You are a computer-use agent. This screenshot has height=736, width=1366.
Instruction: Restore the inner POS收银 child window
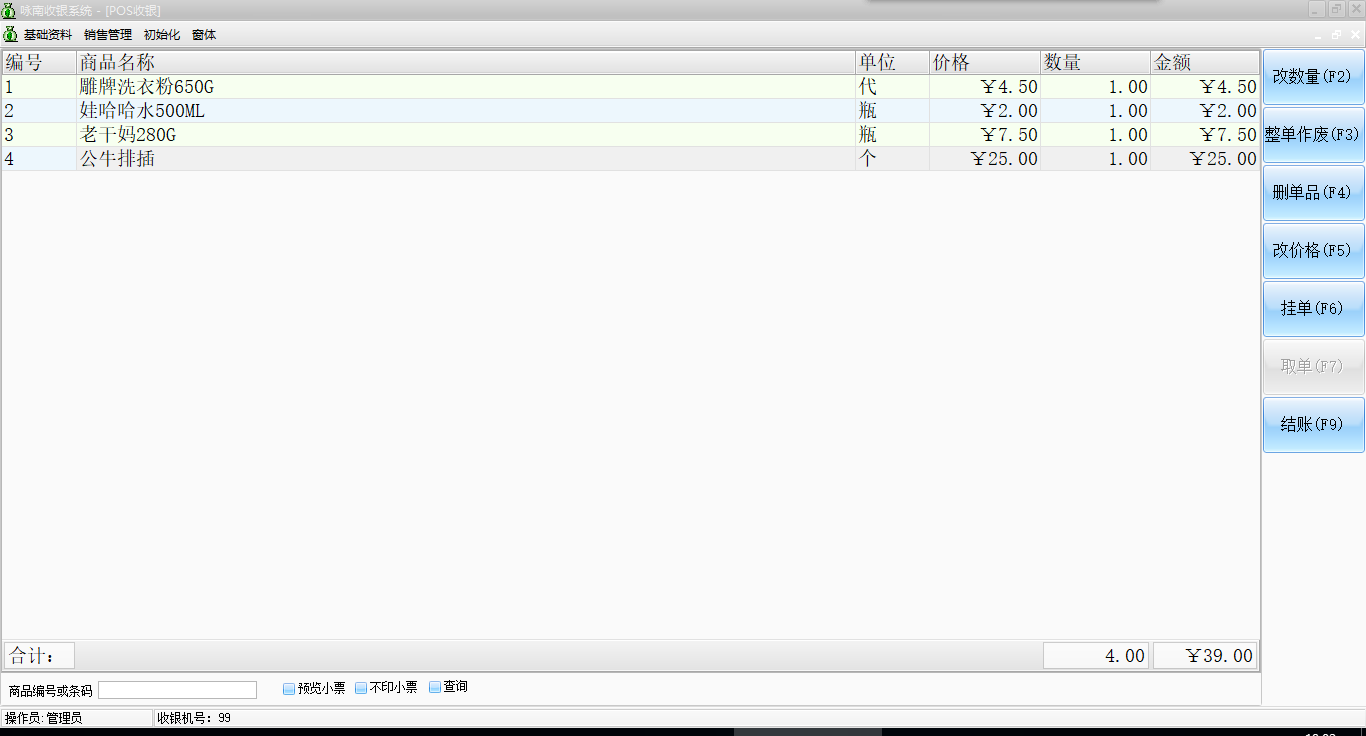[1337, 34]
